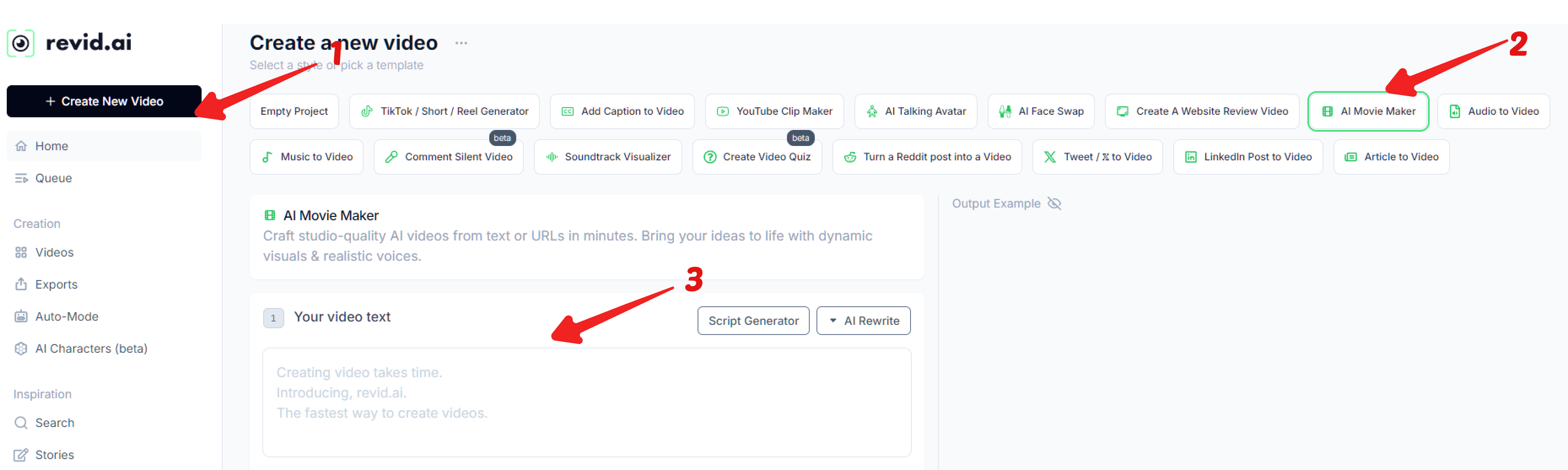Screen dimensions: 1568x470
Task: Click the Script Generator button
Action: (x=753, y=321)
